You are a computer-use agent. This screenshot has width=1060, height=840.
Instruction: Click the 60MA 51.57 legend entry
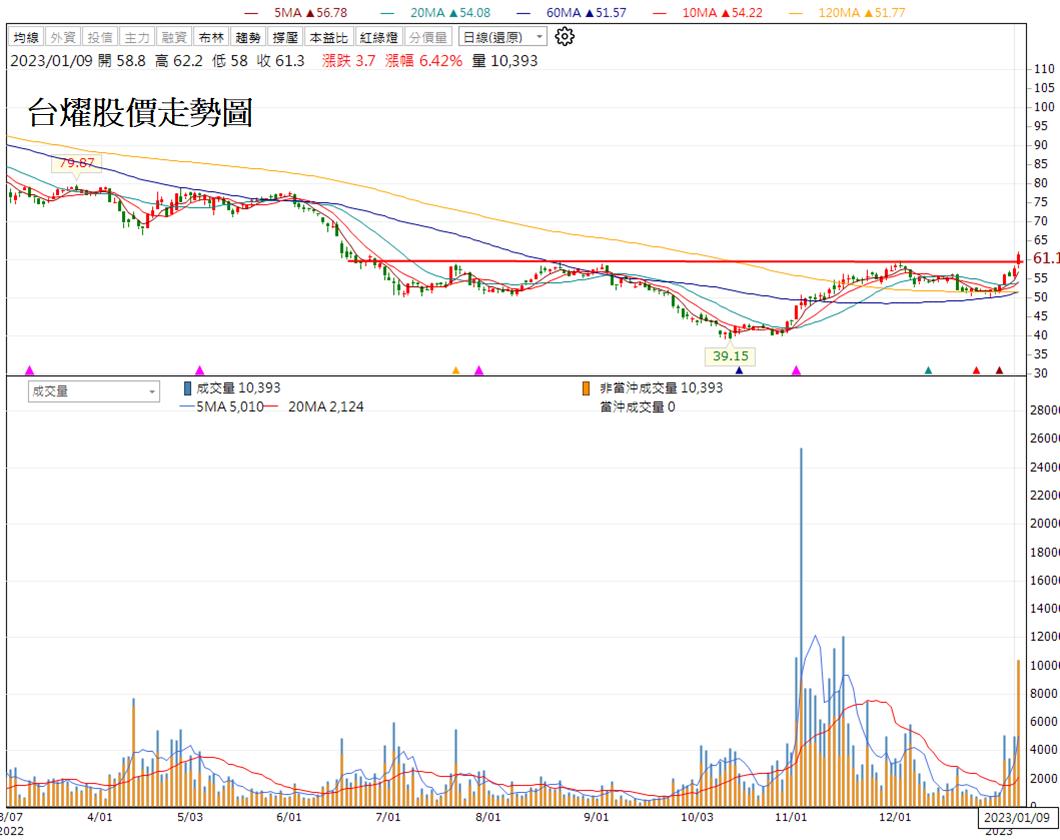tap(572, 12)
